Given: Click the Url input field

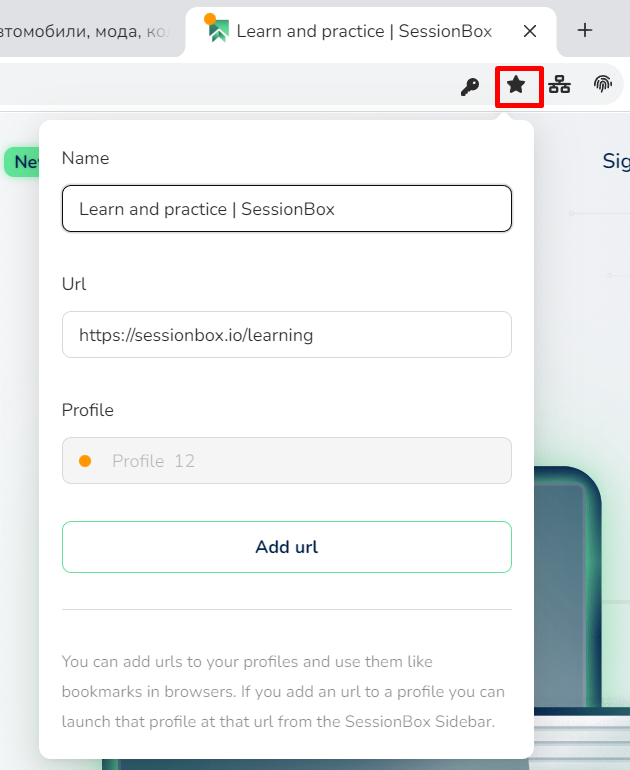Looking at the screenshot, I should (287, 334).
